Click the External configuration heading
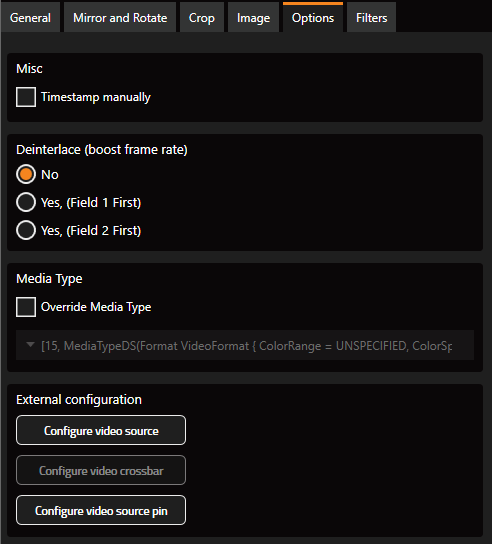 point(79,400)
